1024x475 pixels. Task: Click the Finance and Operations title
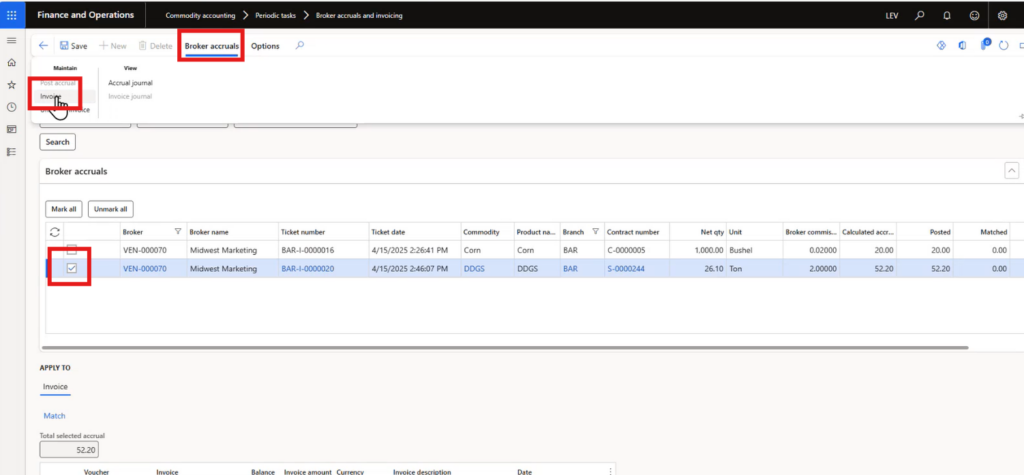[85, 15]
